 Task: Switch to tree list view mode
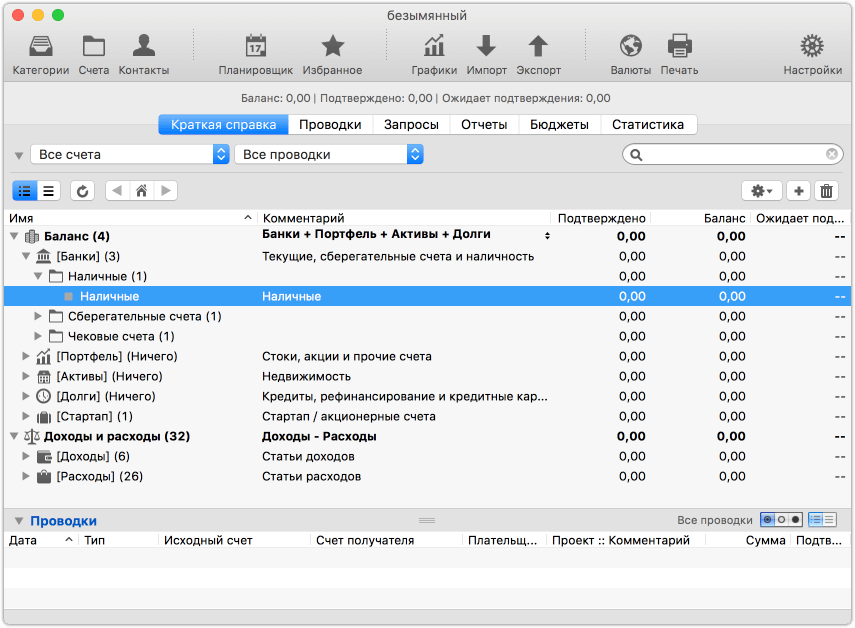click(25, 191)
